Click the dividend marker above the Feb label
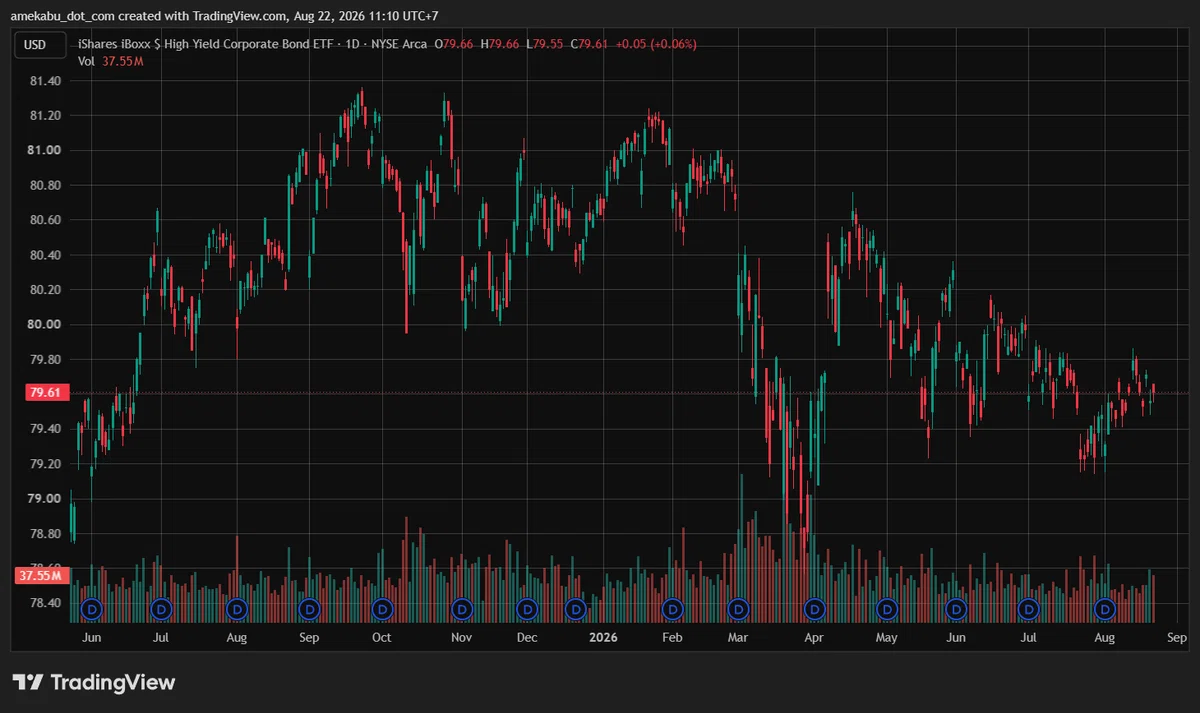Image resolution: width=1200 pixels, height=713 pixels. click(x=673, y=608)
